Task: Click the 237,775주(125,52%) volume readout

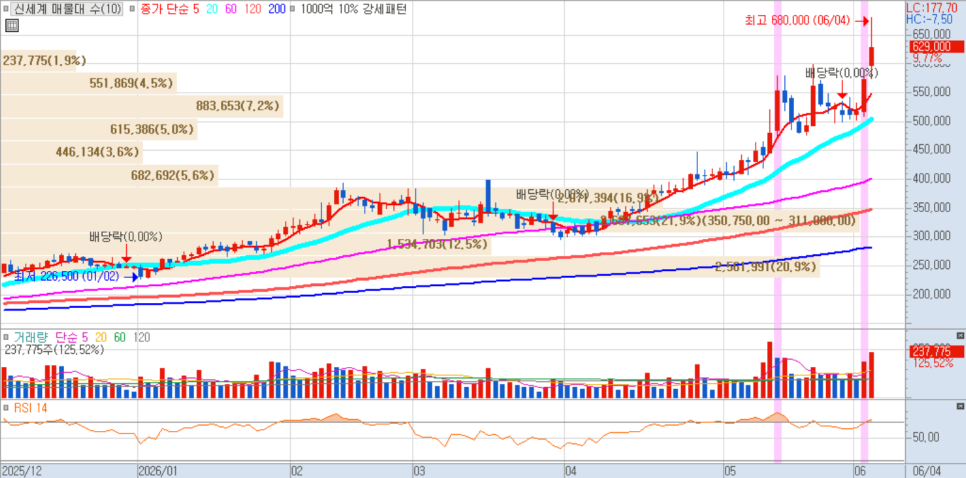Action: 54,349
